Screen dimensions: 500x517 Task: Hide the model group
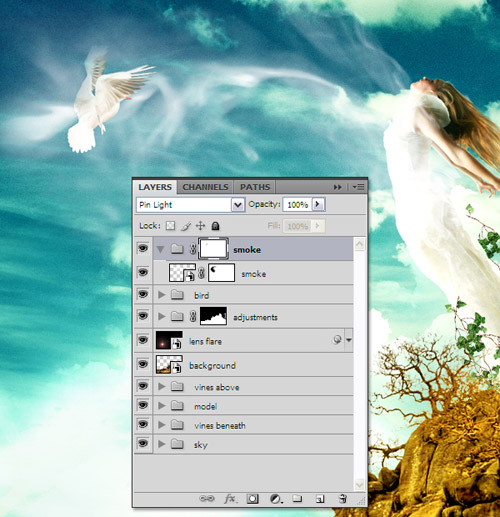tap(143, 405)
